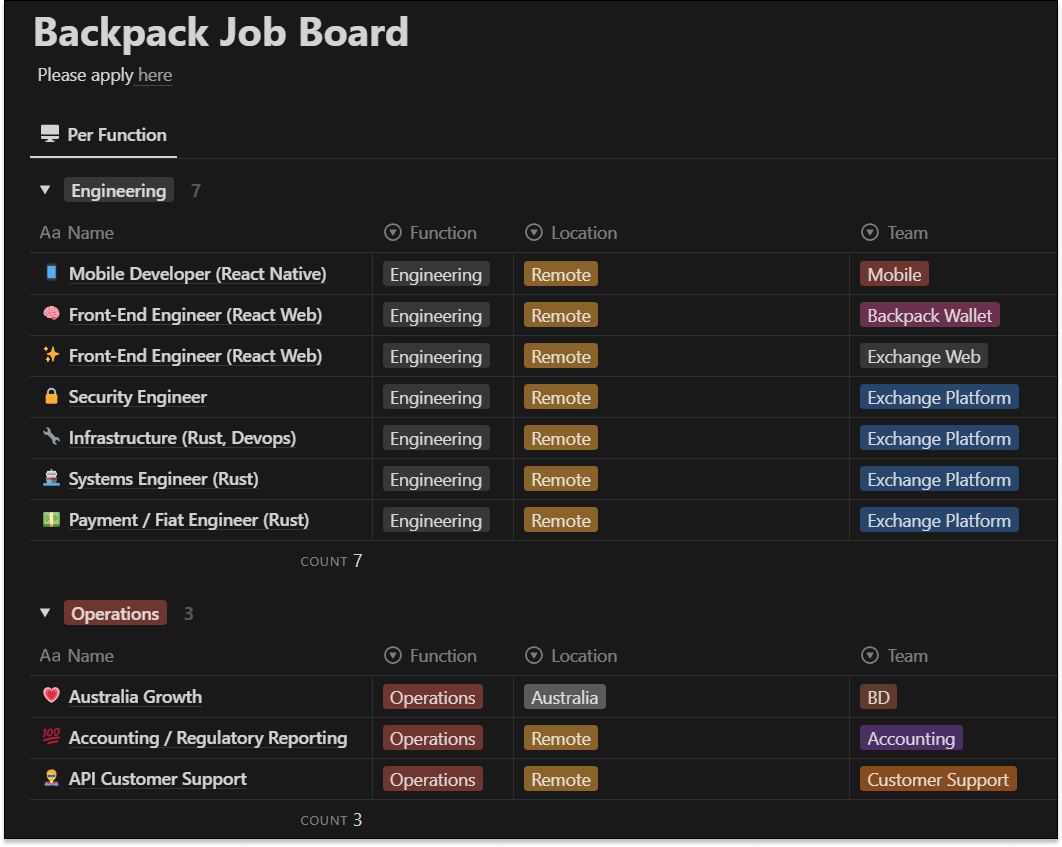
Task: Click the person icon beside API Customer Support
Action: (x=51, y=778)
